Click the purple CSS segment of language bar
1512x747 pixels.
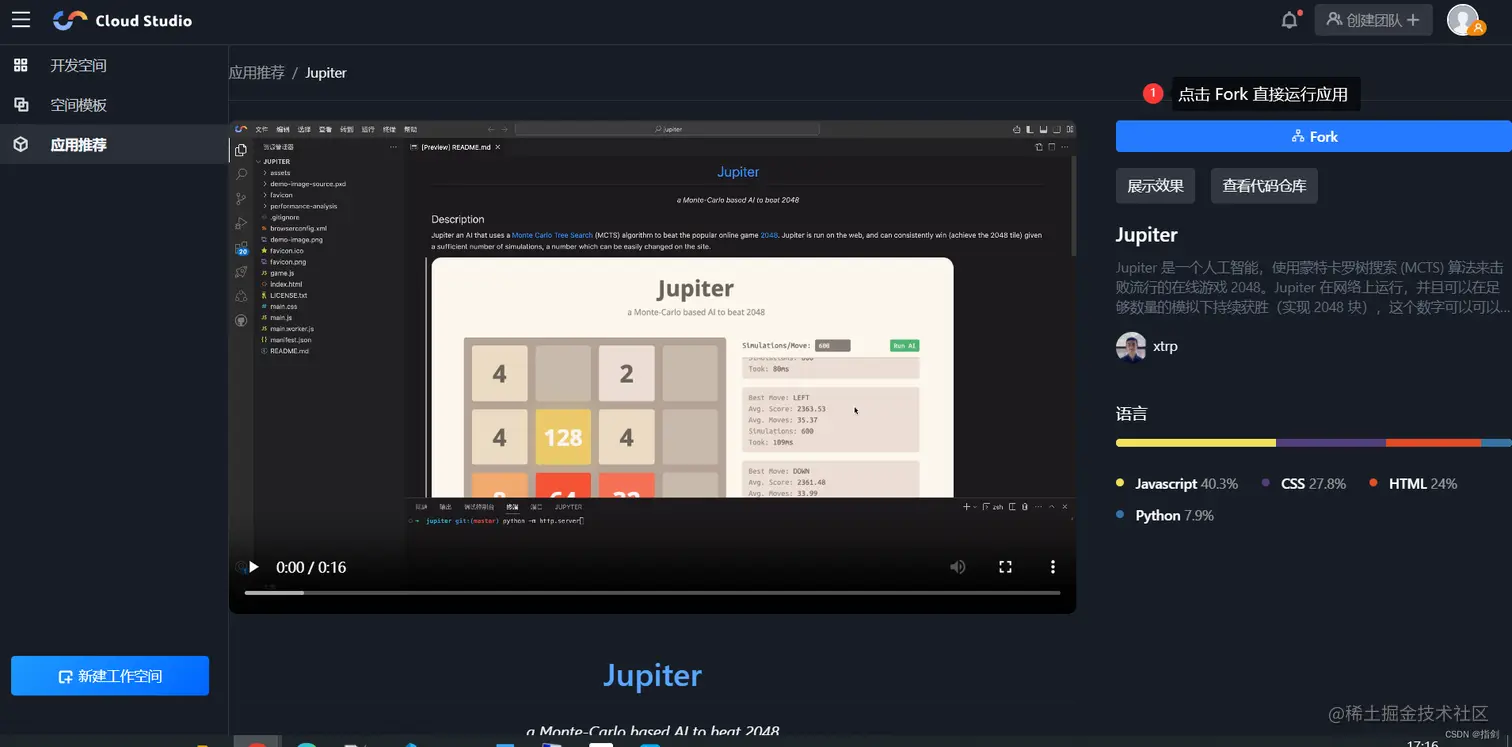coord(1331,442)
